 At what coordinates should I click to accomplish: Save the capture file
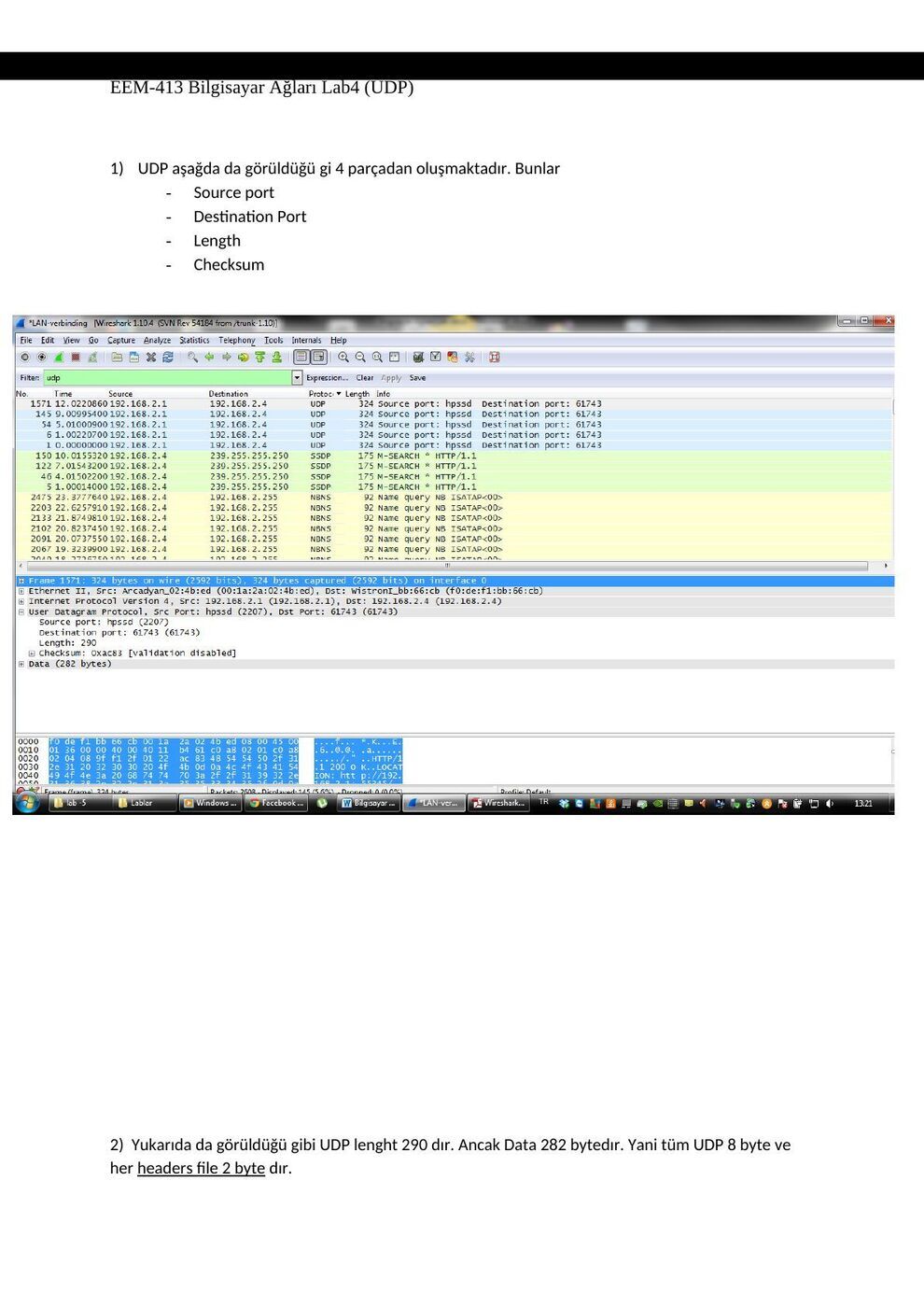tap(133, 358)
